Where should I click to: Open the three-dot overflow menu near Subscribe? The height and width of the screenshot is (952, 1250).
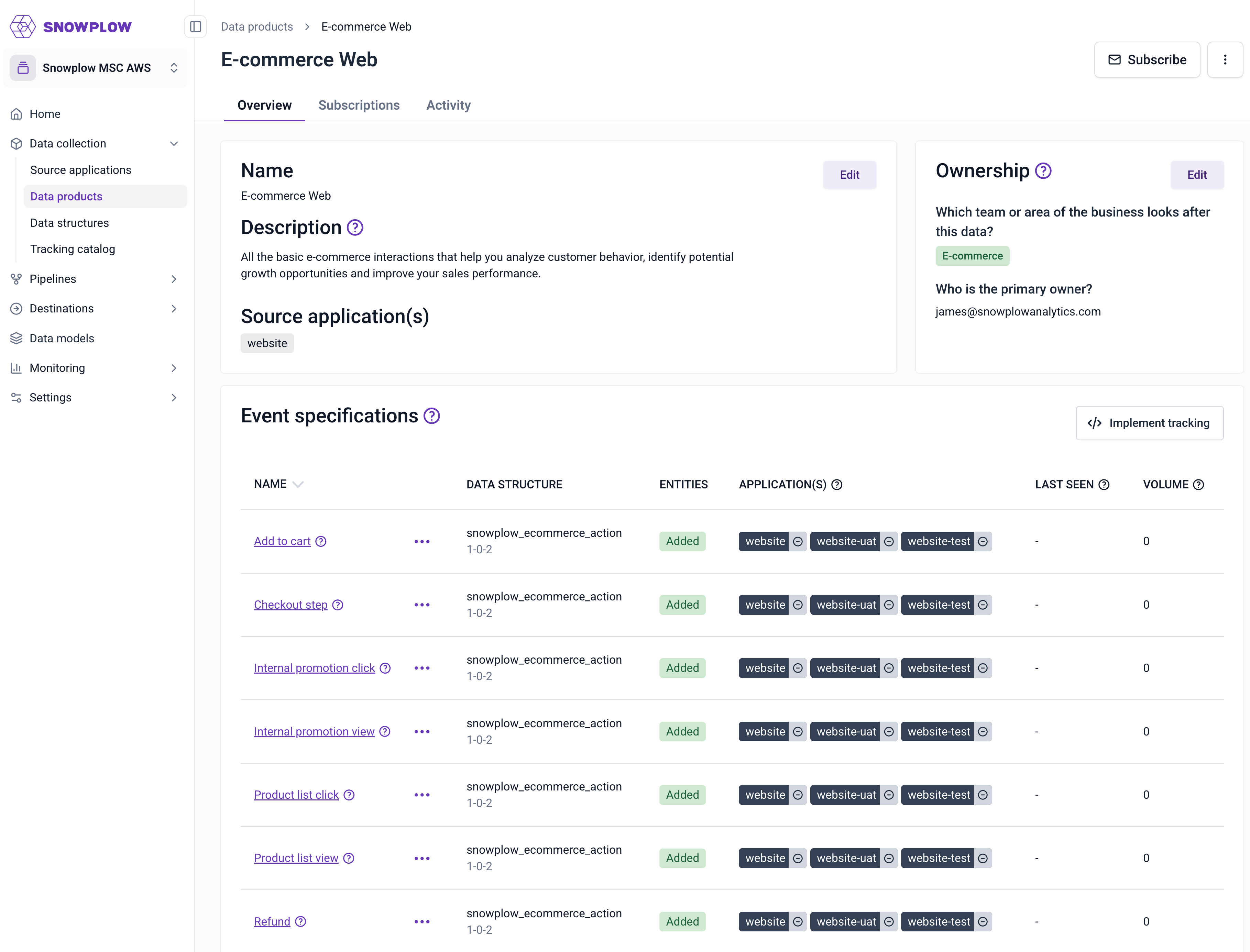1225,59
